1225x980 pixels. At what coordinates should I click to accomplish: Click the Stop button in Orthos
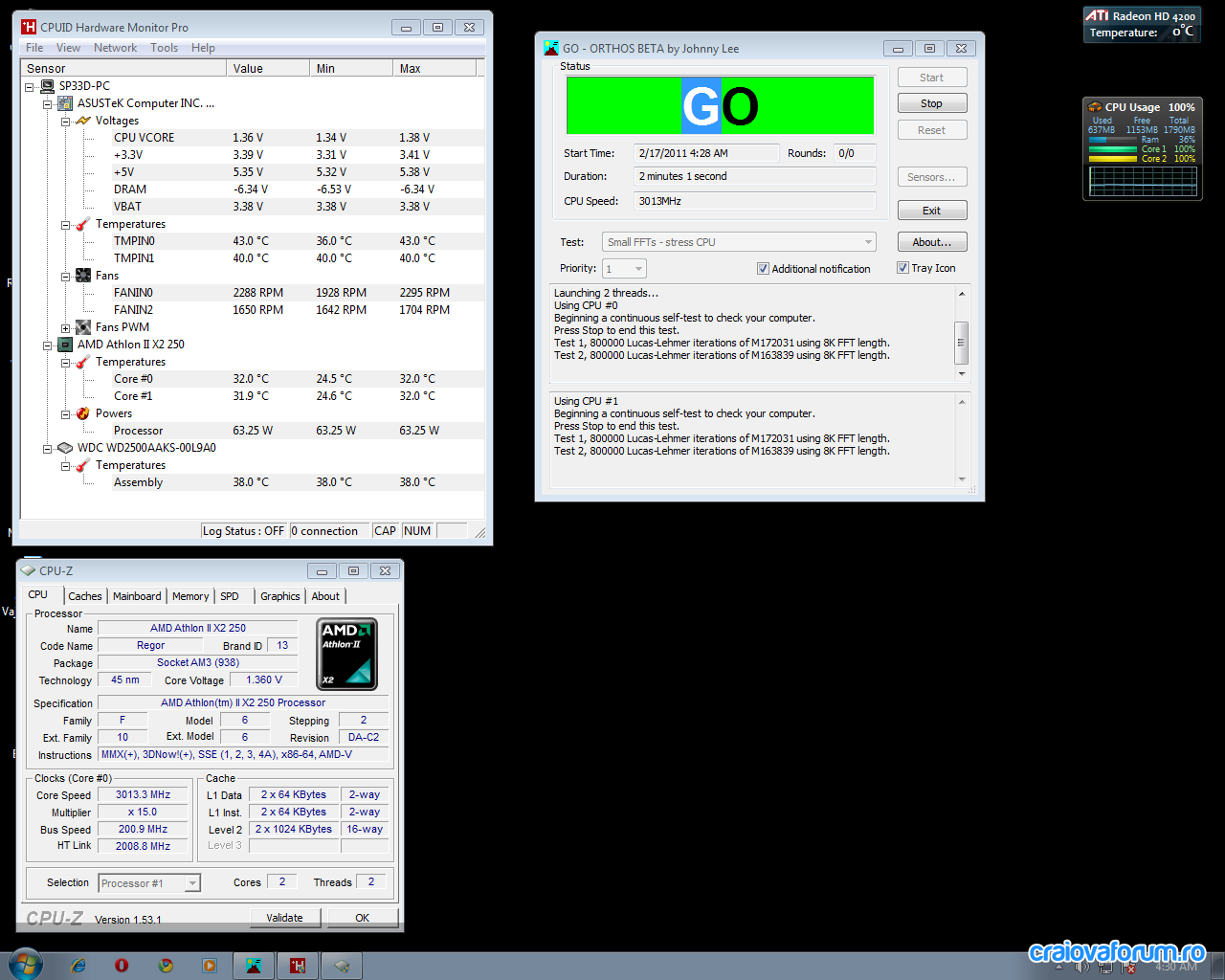(932, 103)
